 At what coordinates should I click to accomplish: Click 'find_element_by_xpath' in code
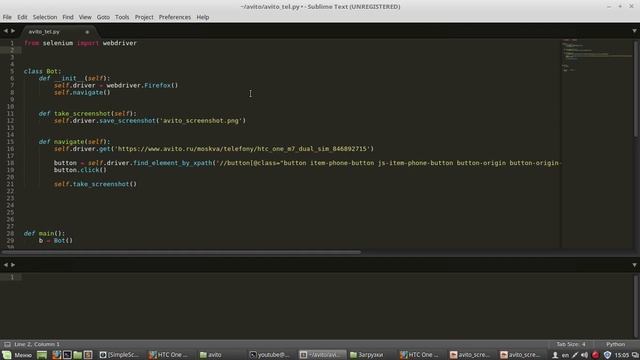(x=172, y=163)
